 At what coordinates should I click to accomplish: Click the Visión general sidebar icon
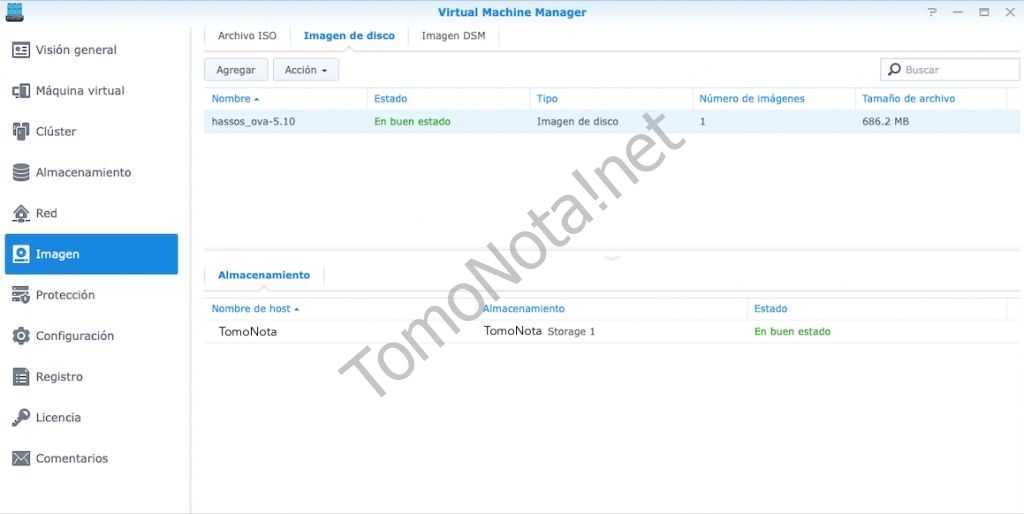[x=21, y=50]
